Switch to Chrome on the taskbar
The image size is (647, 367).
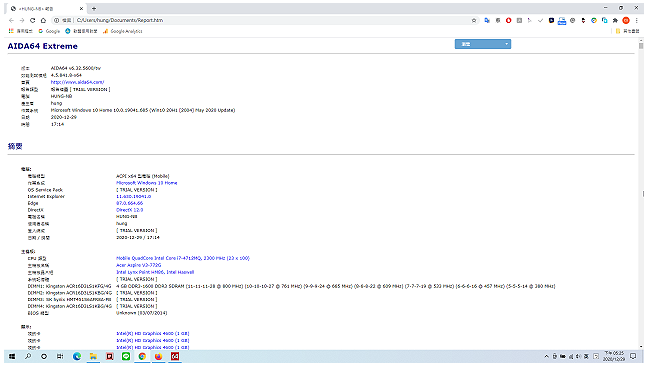pyautogui.click(x=142, y=356)
